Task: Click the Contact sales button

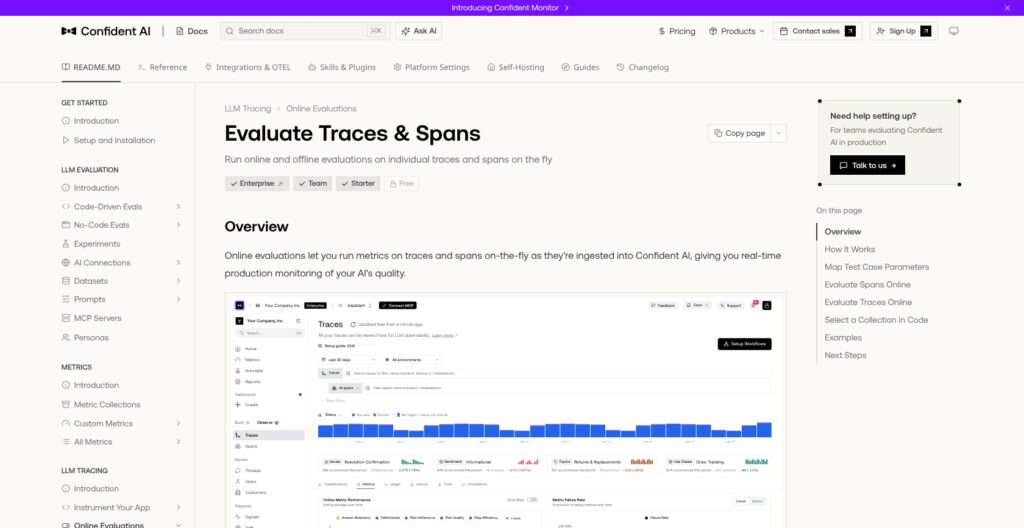Action: click(817, 31)
